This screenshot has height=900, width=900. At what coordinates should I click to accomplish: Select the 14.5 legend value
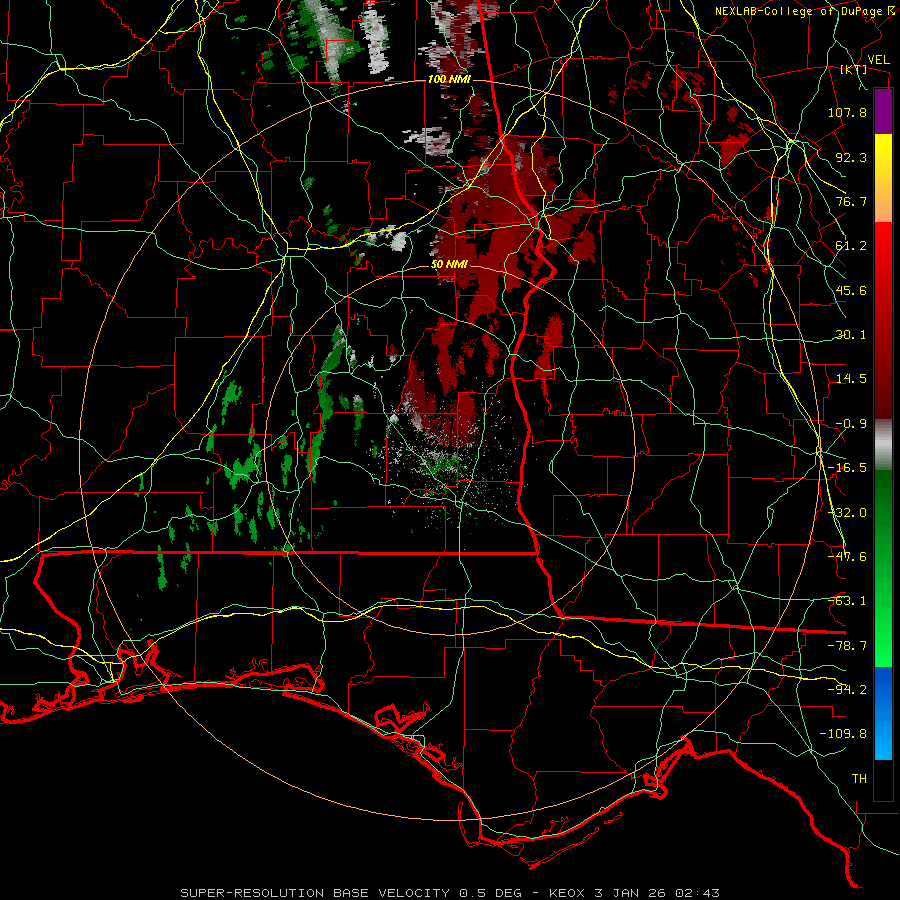point(851,379)
